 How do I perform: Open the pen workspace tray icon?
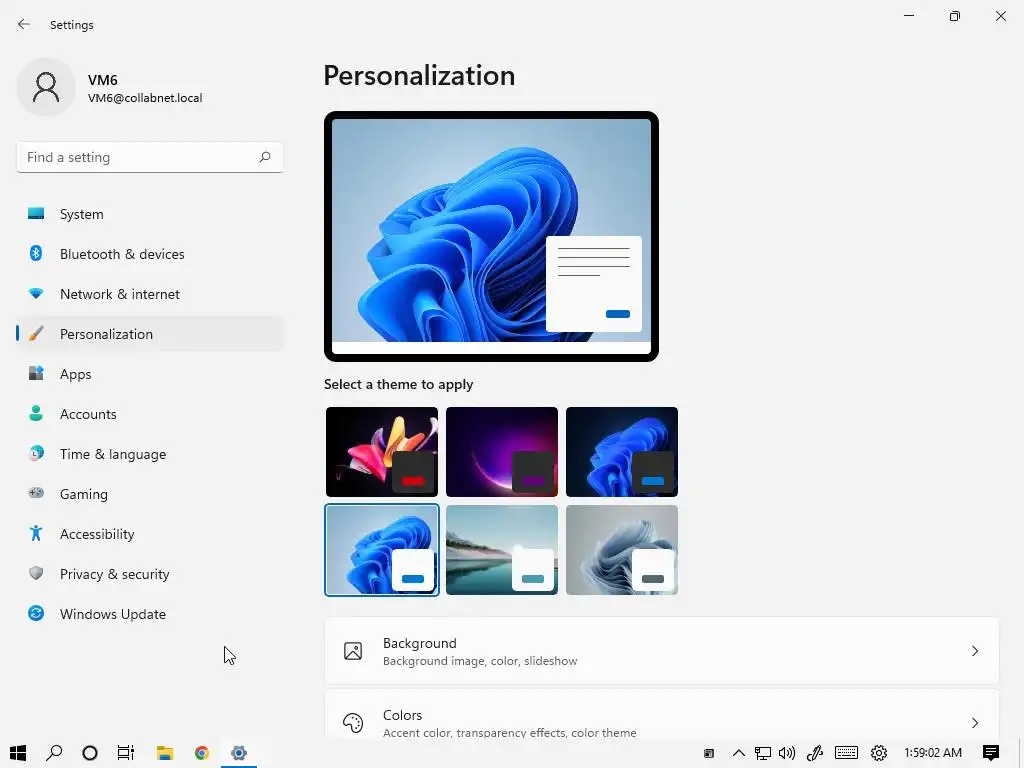point(814,753)
